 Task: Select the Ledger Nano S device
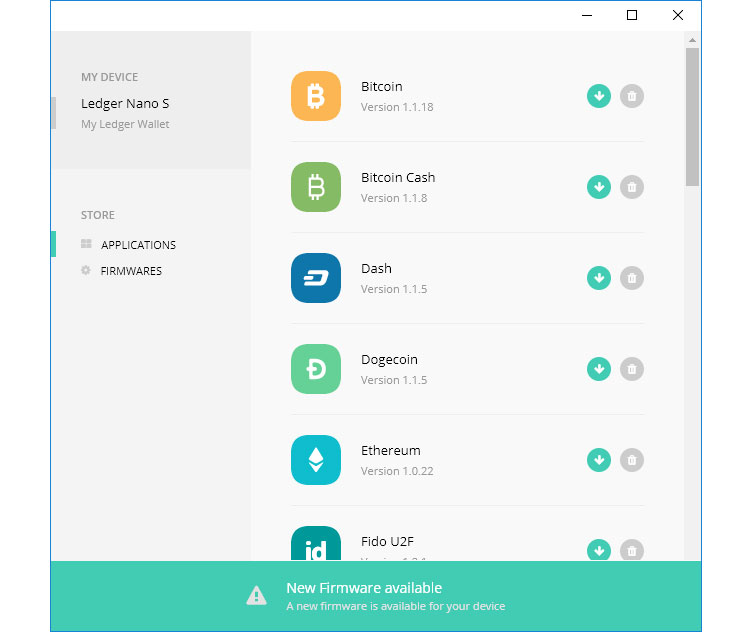point(125,104)
